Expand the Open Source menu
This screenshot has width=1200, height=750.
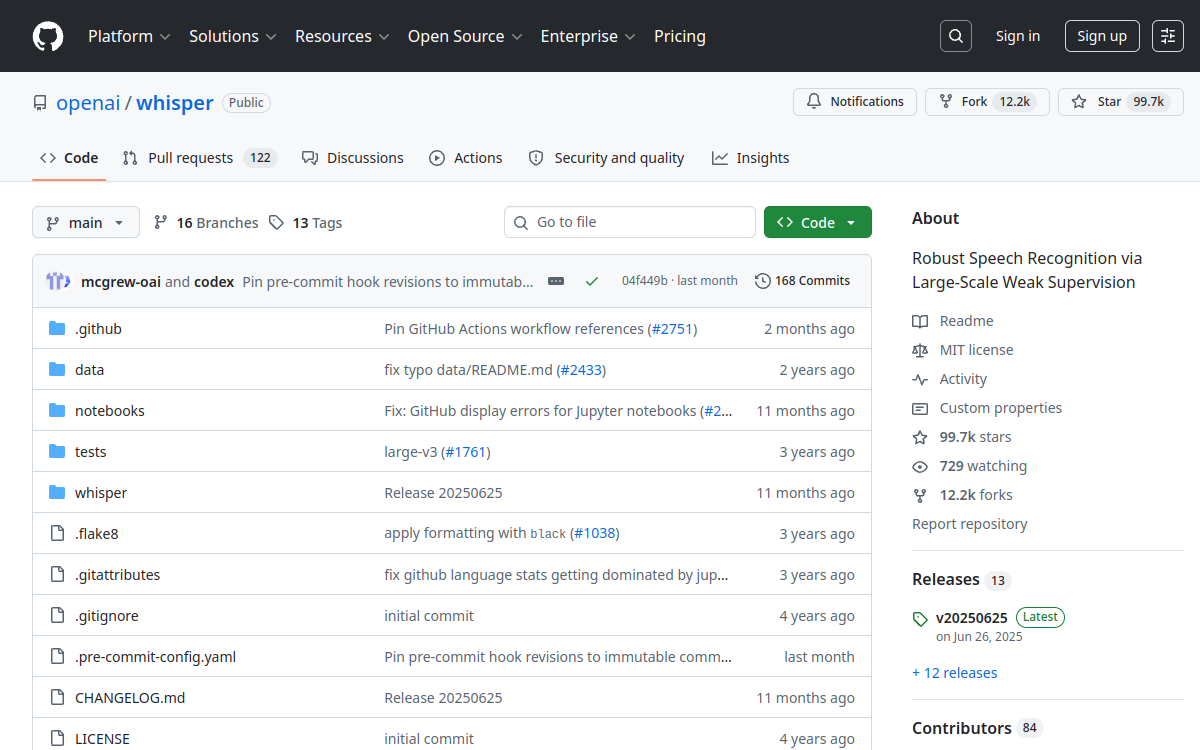coord(465,36)
